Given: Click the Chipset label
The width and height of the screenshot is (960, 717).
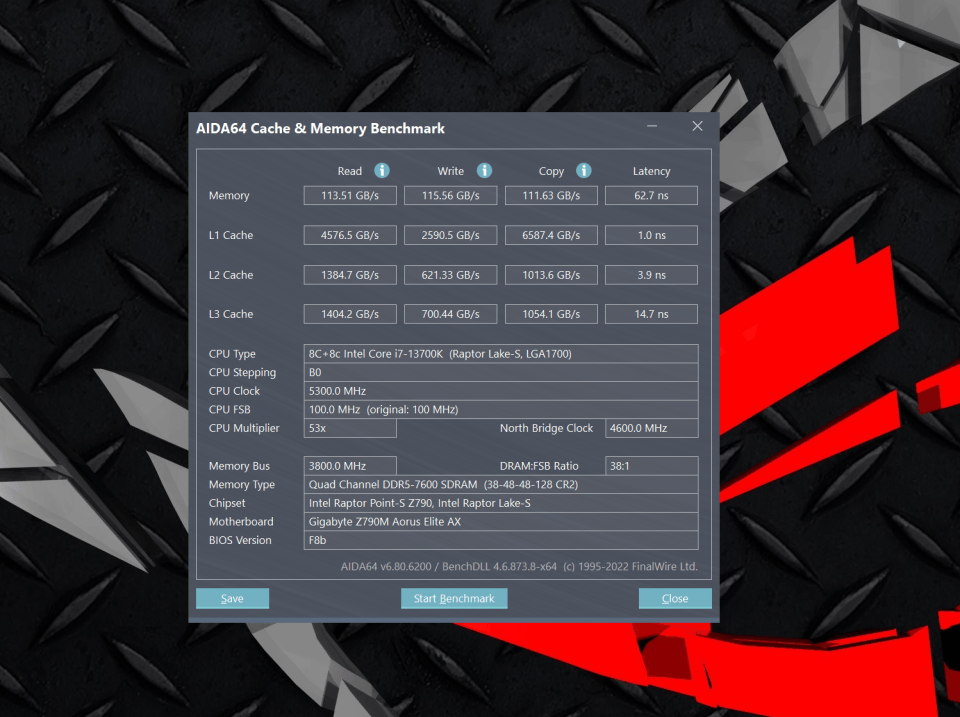Looking at the screenshot, I should (227, 503).
